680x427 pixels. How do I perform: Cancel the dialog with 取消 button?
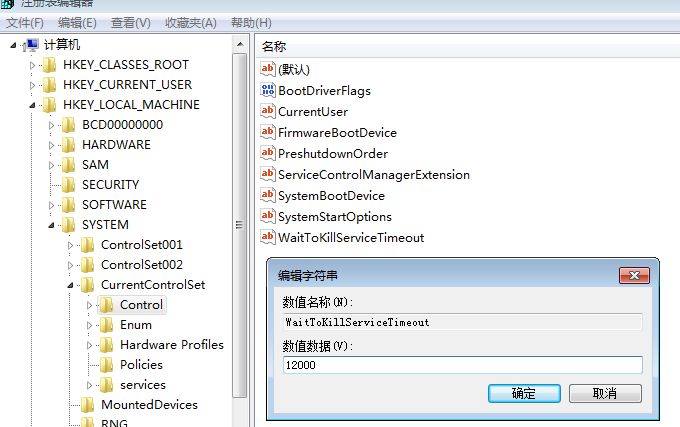tap(605, 393)
